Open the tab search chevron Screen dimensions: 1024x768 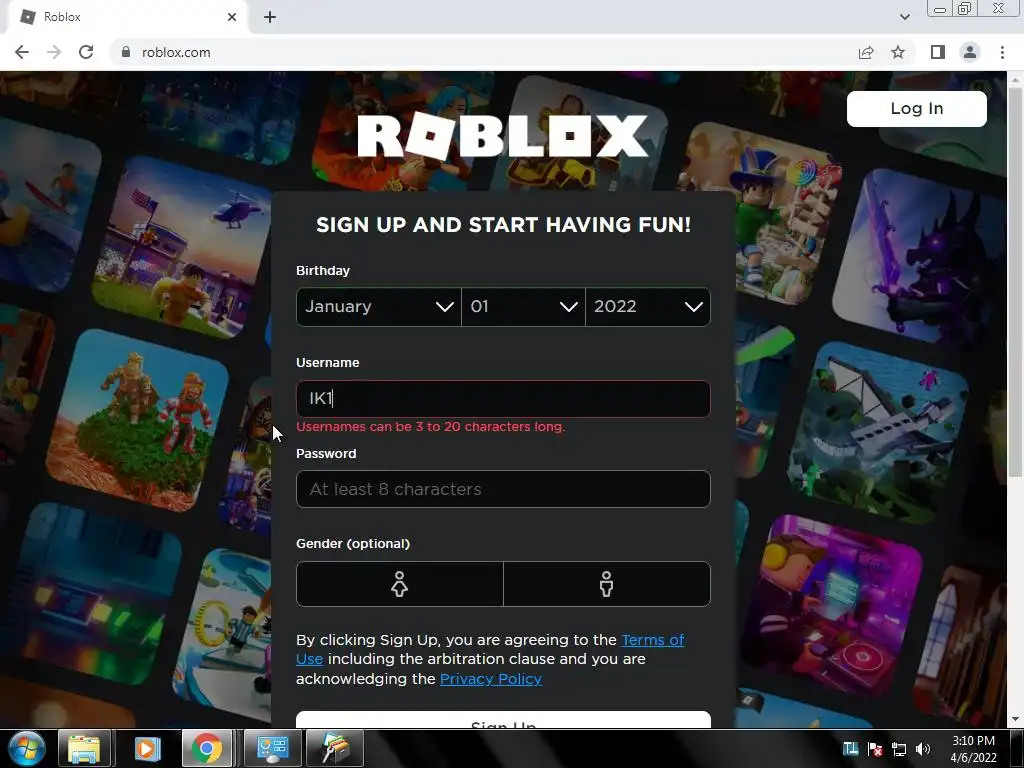click(x=904, y=17)
